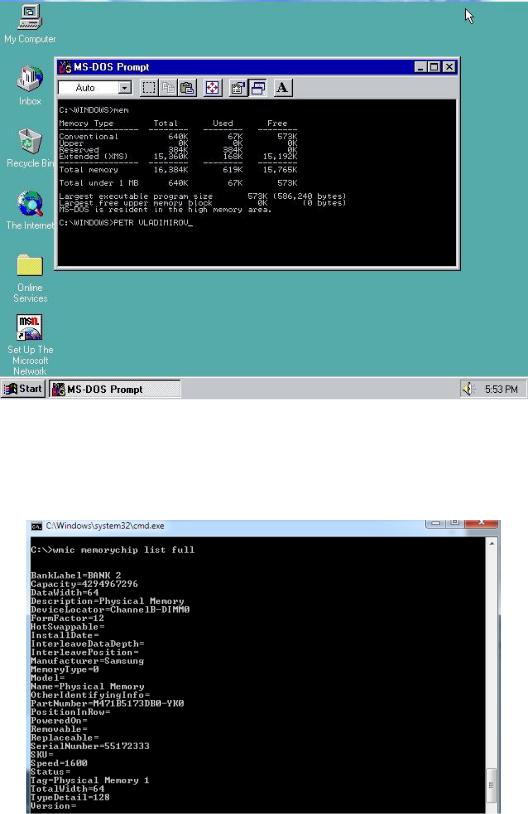Viewport: 528px width, 814px height.
Task: Click the Tag=Physical Memory 1 line
Action: pos(90,780)
